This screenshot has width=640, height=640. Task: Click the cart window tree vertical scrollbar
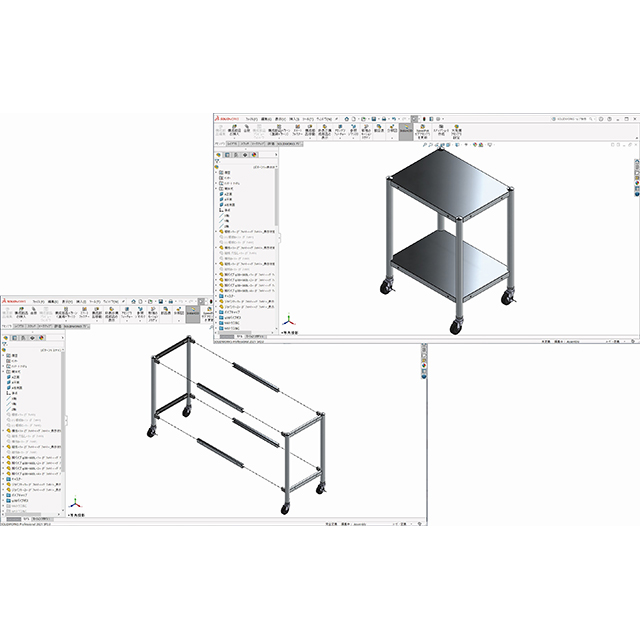tap(276, 197)
